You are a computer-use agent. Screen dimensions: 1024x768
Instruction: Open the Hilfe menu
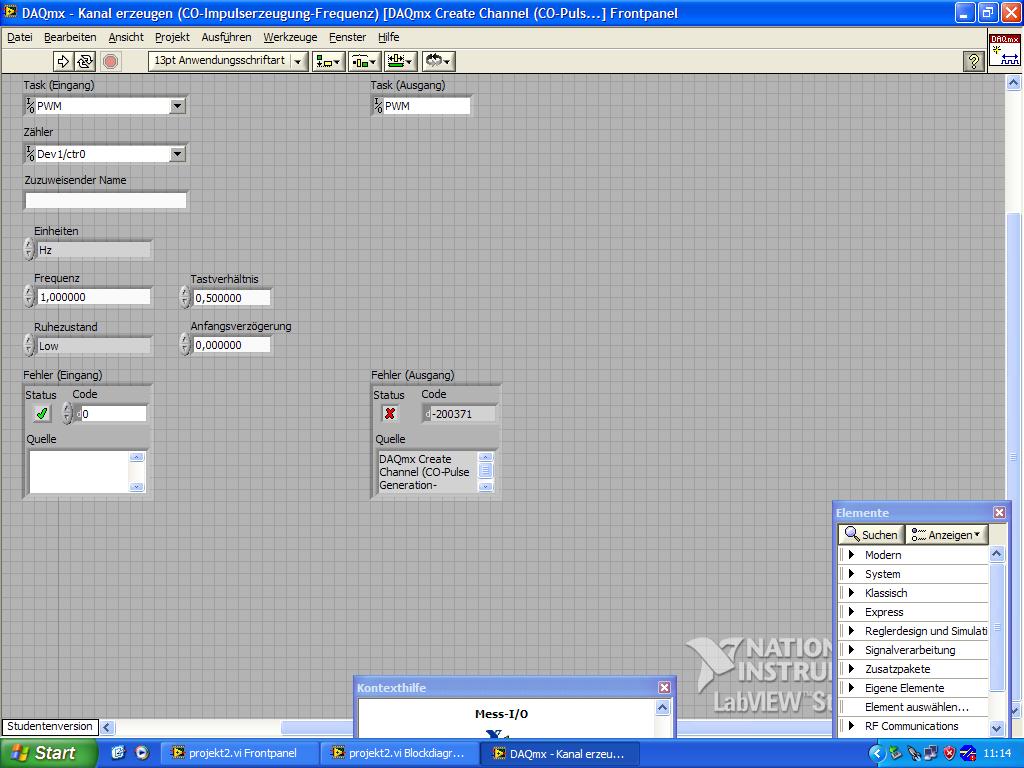(389, 37)
